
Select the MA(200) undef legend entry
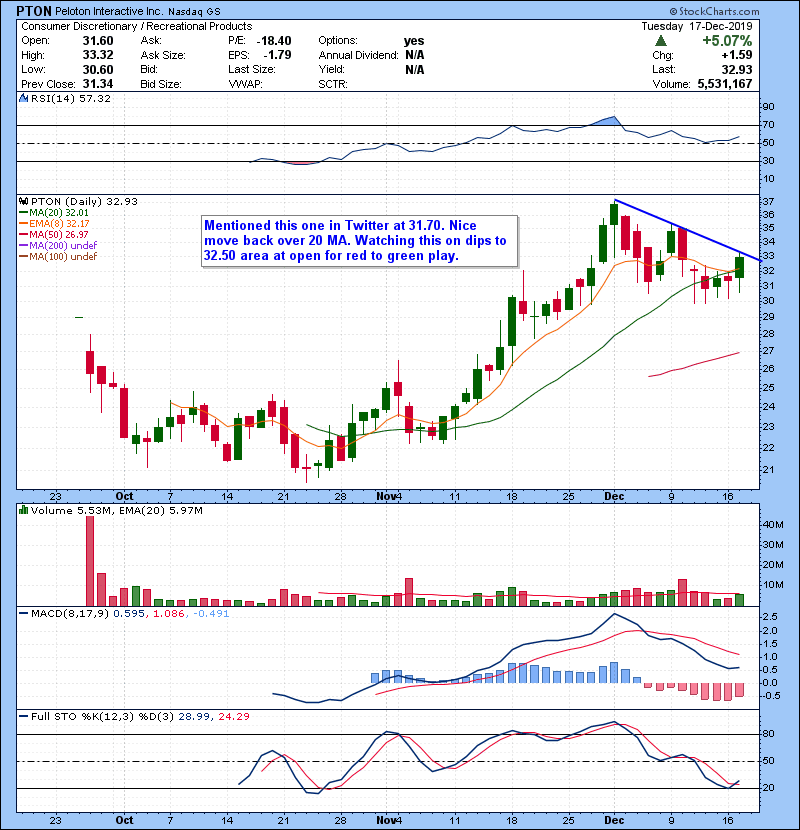58,245
